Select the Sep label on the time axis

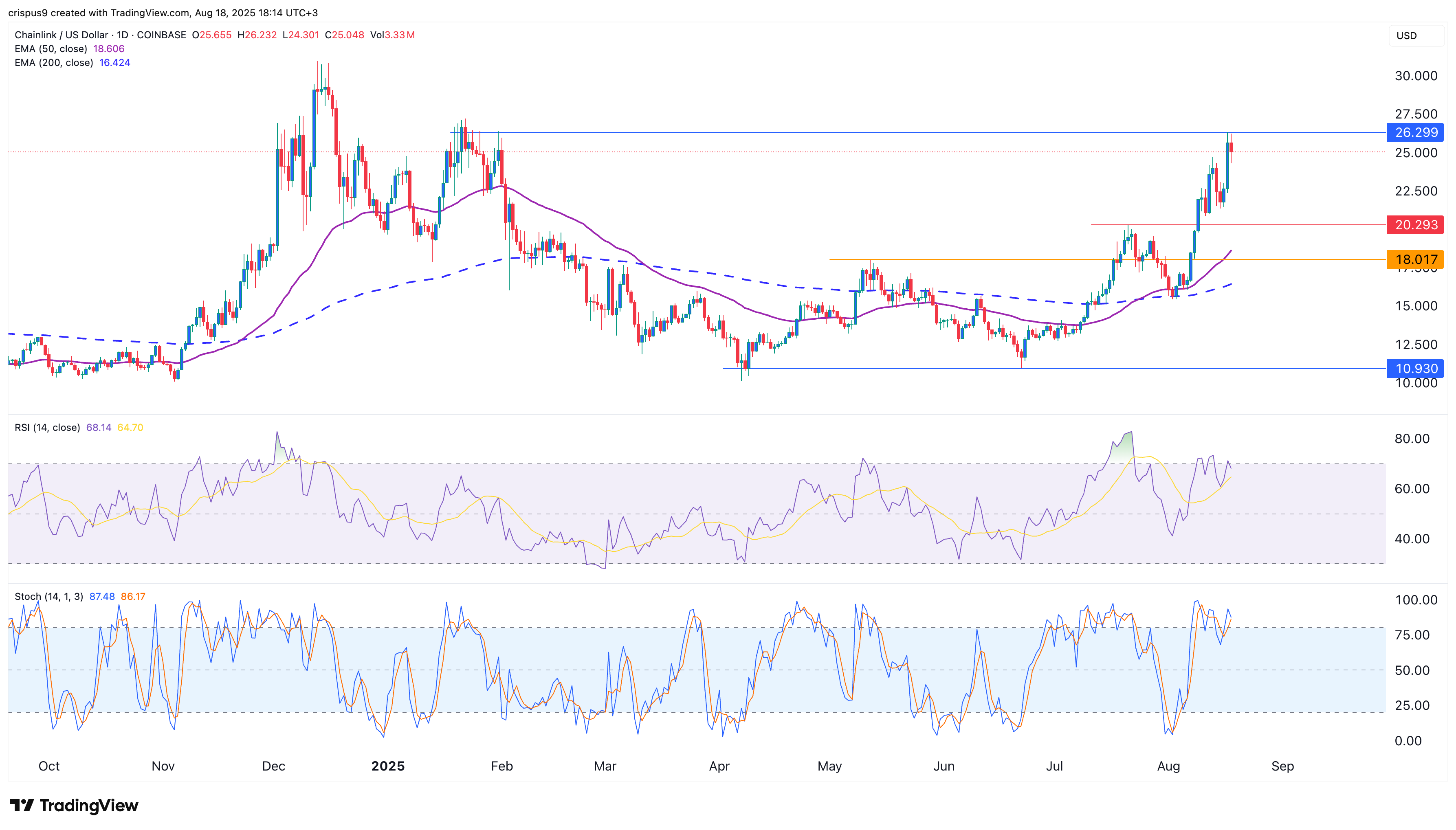coord(1283,766)
